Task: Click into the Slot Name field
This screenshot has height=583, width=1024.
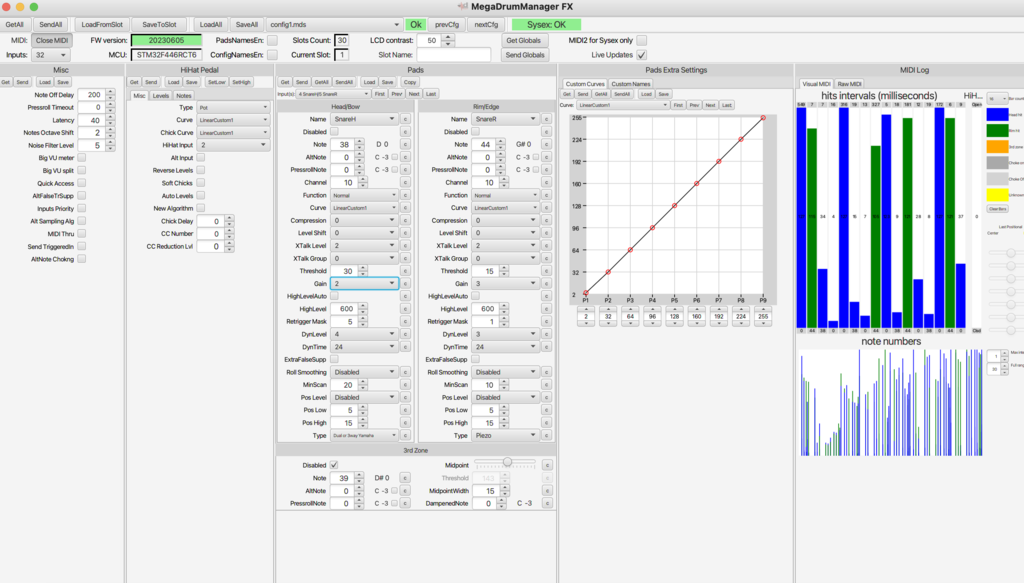Action: tap(453, 55)
